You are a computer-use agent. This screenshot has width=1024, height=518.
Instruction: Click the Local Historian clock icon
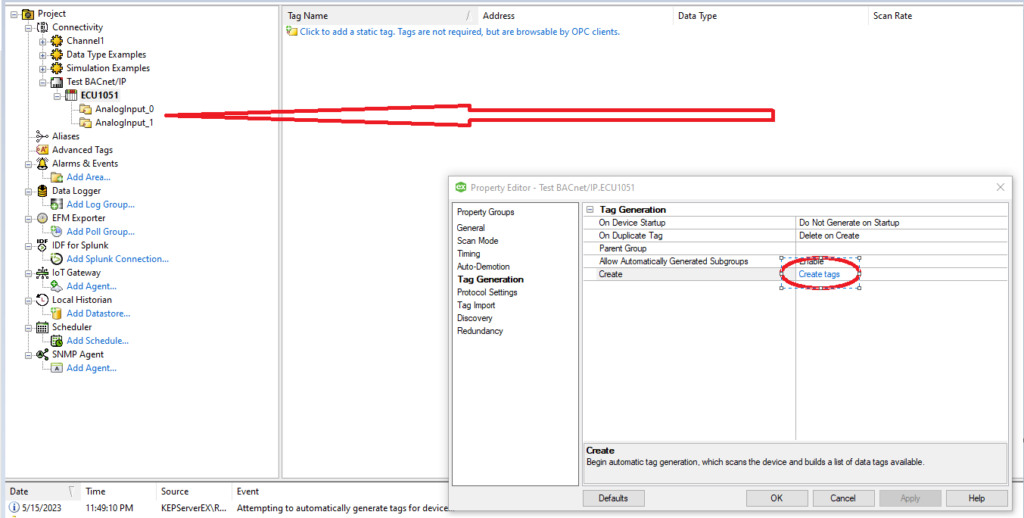click(42, 300)
